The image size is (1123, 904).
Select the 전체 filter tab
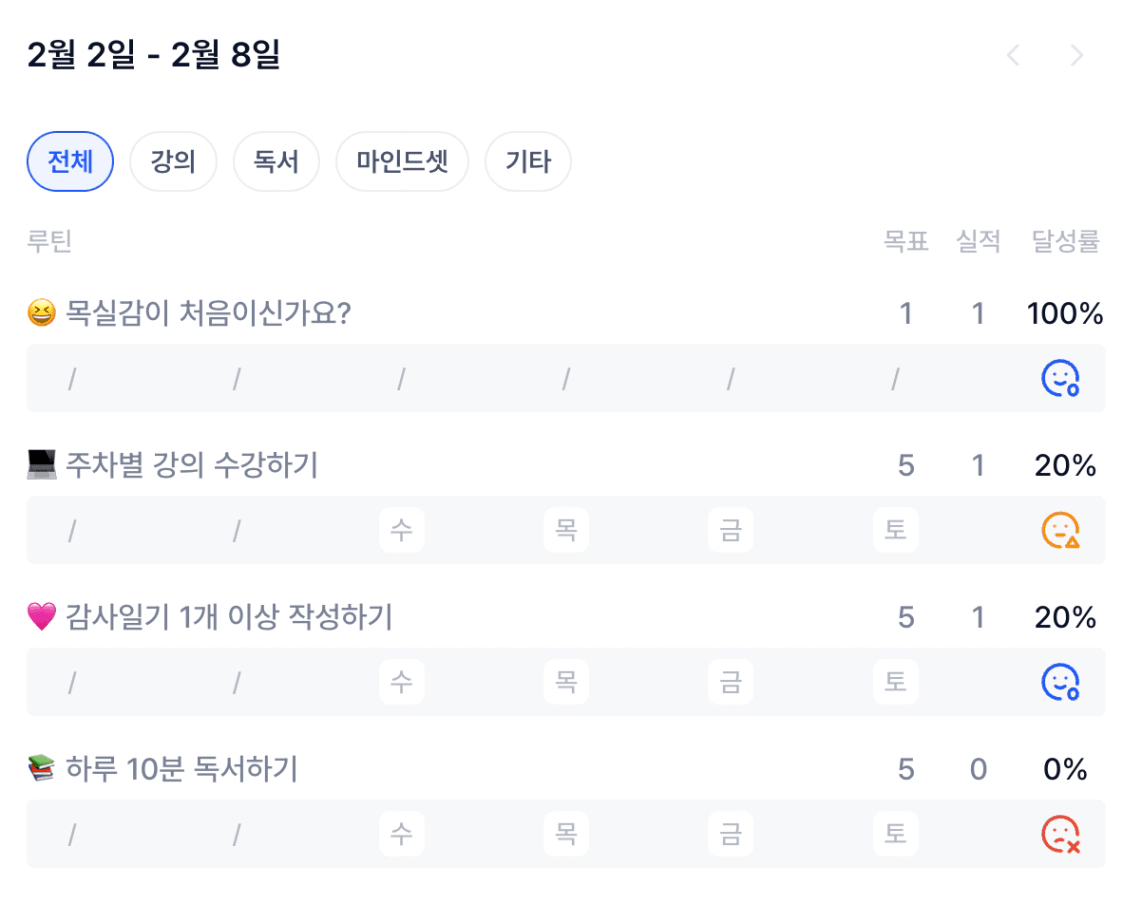coord(70,162)
